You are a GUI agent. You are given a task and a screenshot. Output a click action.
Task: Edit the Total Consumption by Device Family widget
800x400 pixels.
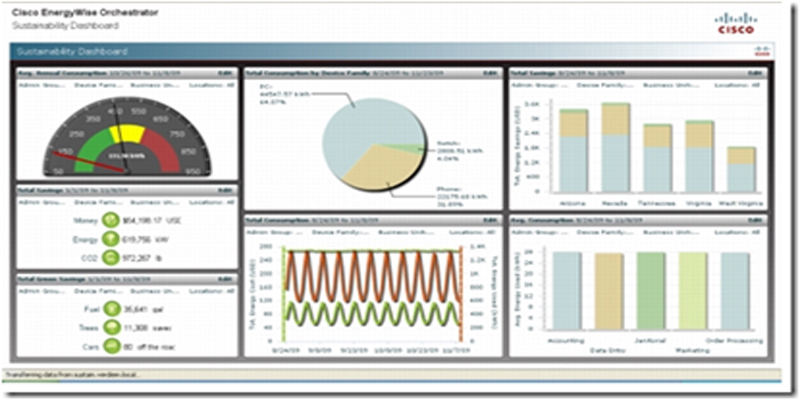(x=490, y=73)
